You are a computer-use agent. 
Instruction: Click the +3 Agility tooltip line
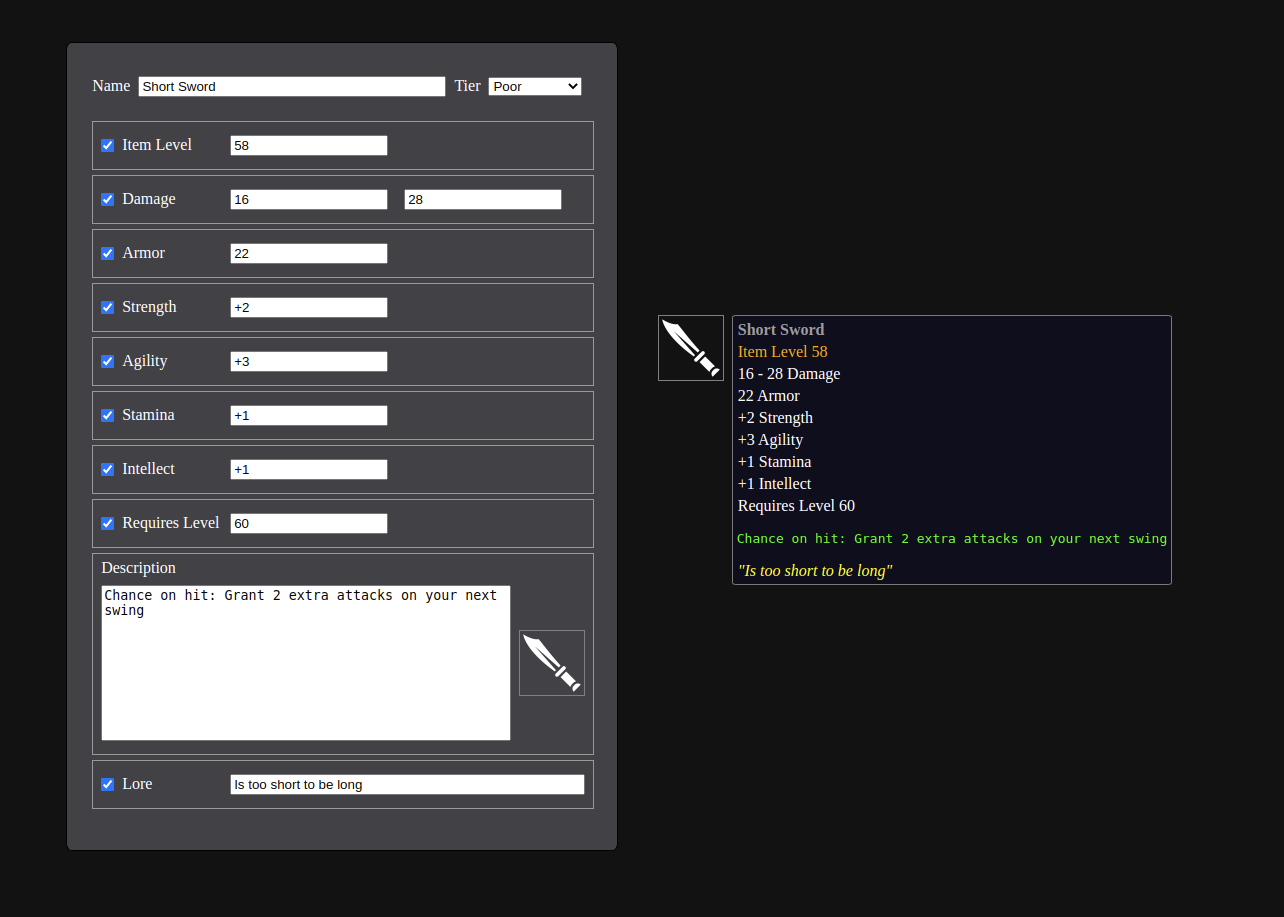[770, 440]
